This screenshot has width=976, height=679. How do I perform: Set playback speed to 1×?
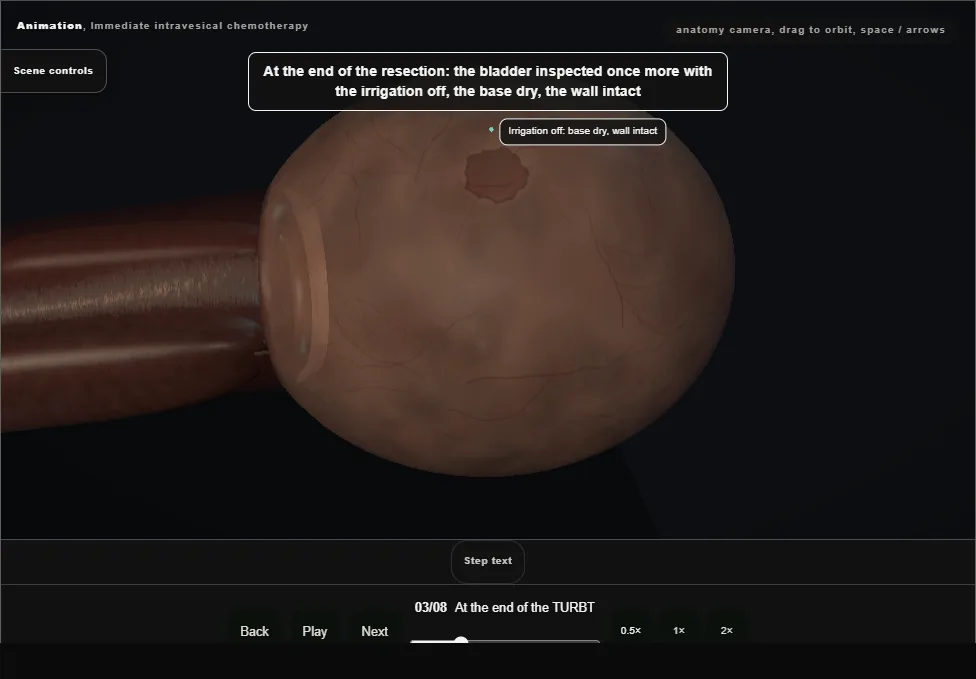point(679,630)
